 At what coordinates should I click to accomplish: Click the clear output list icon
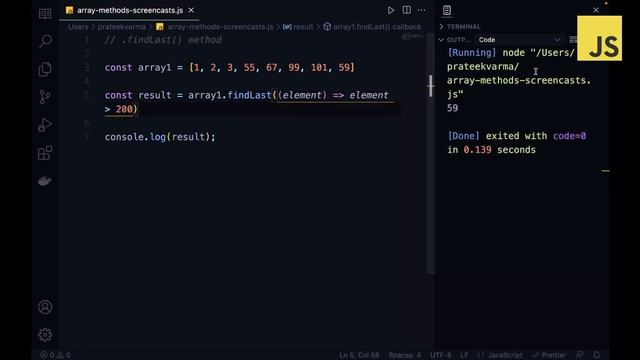[573, 40]
